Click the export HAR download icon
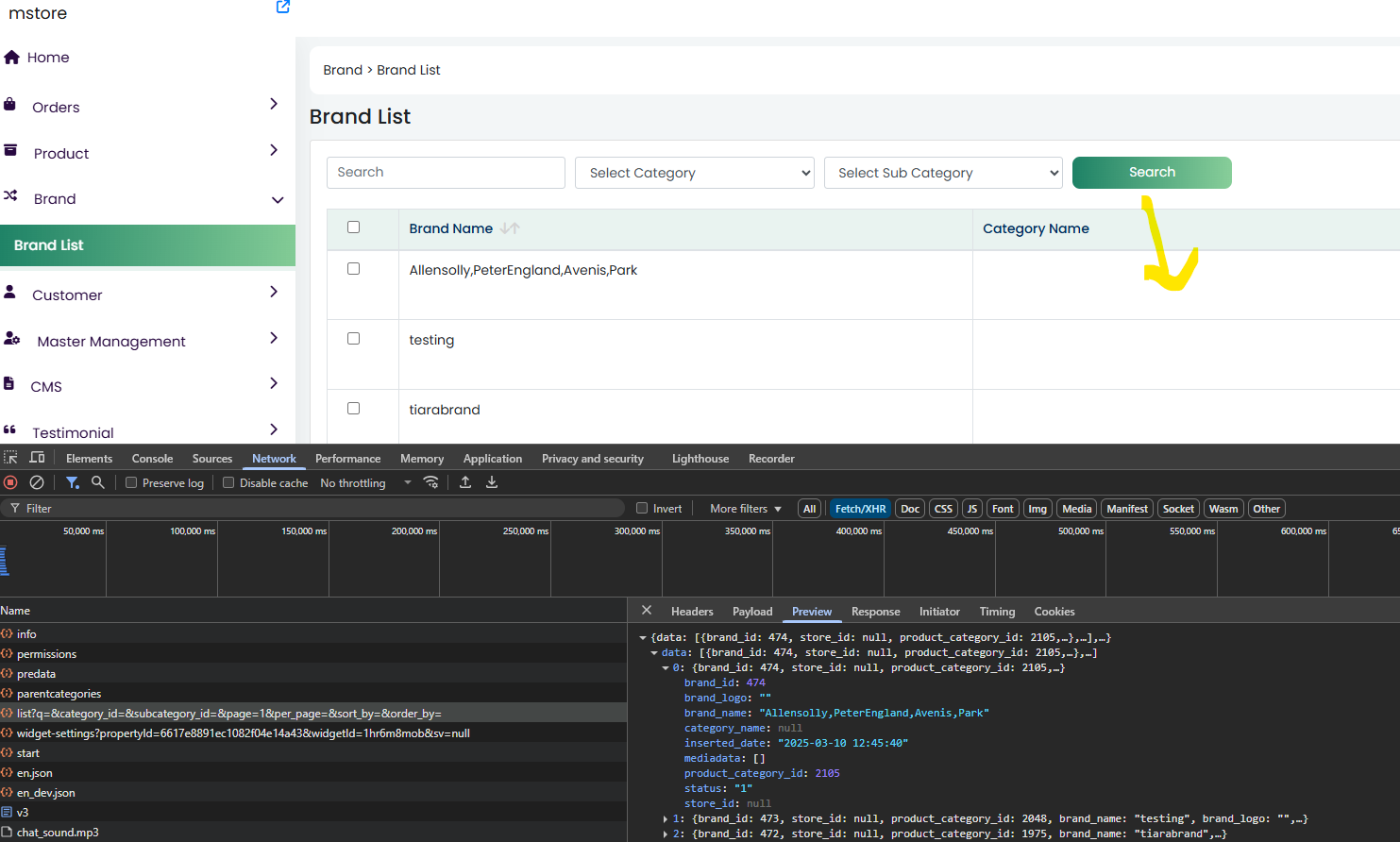The width and height of the screenshot is (1400, 842). click(492, 482)
